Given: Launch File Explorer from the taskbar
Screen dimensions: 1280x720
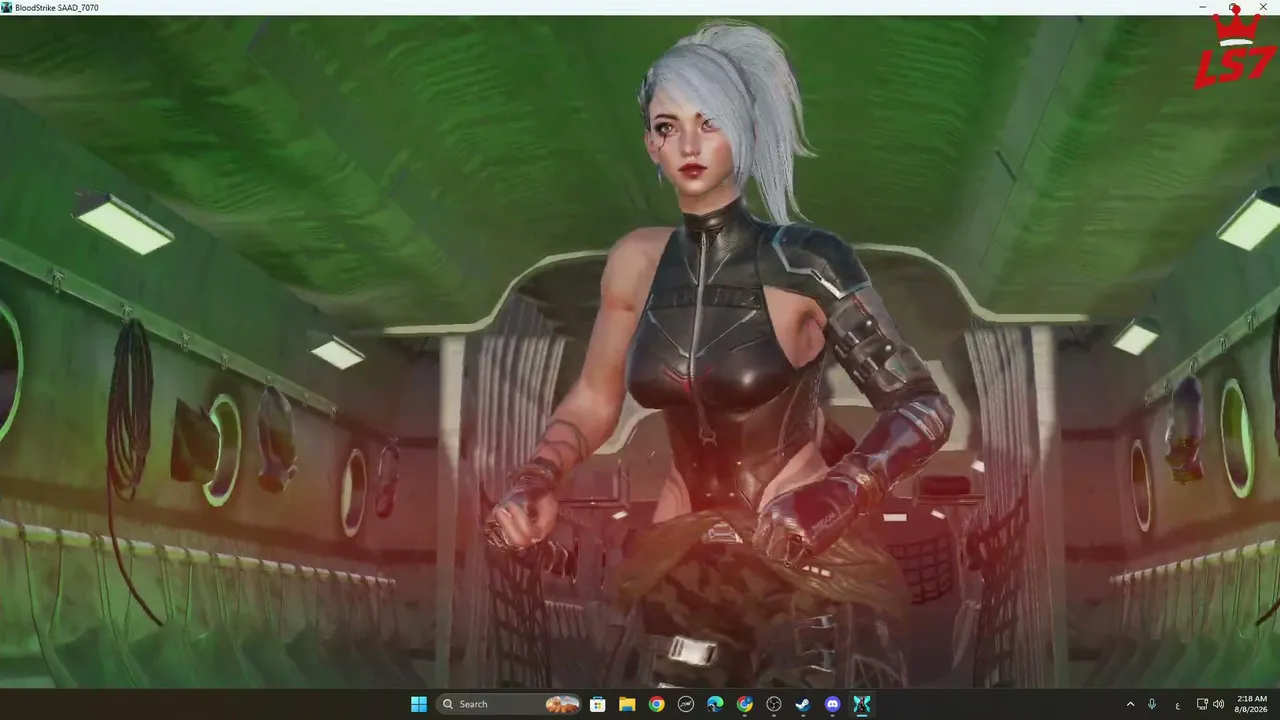Looking at the screenshot, I should click(627, 704).
